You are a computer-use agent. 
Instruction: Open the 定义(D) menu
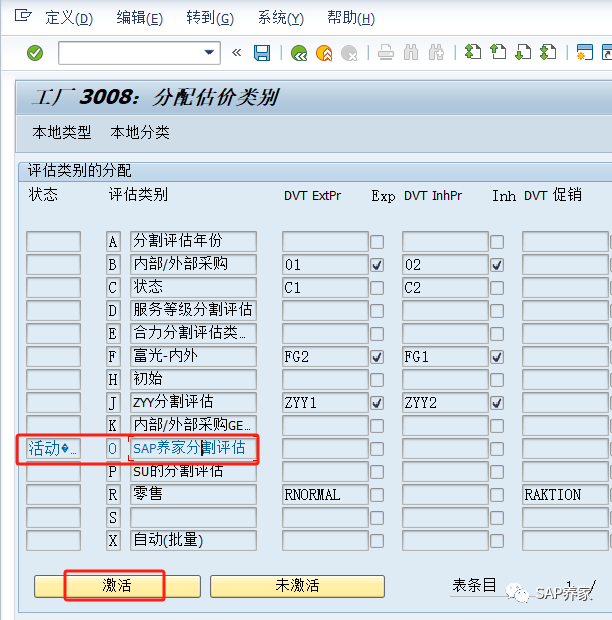[x=69, y=18]
